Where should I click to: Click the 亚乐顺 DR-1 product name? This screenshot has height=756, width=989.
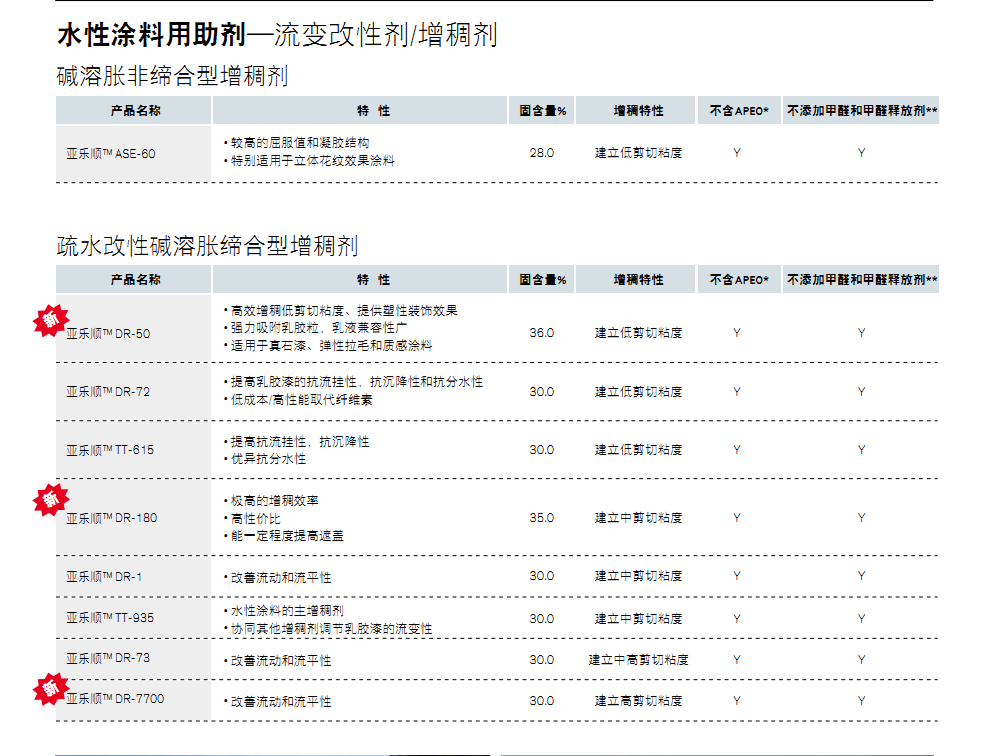pyautogui.click(x=104, y=576)
